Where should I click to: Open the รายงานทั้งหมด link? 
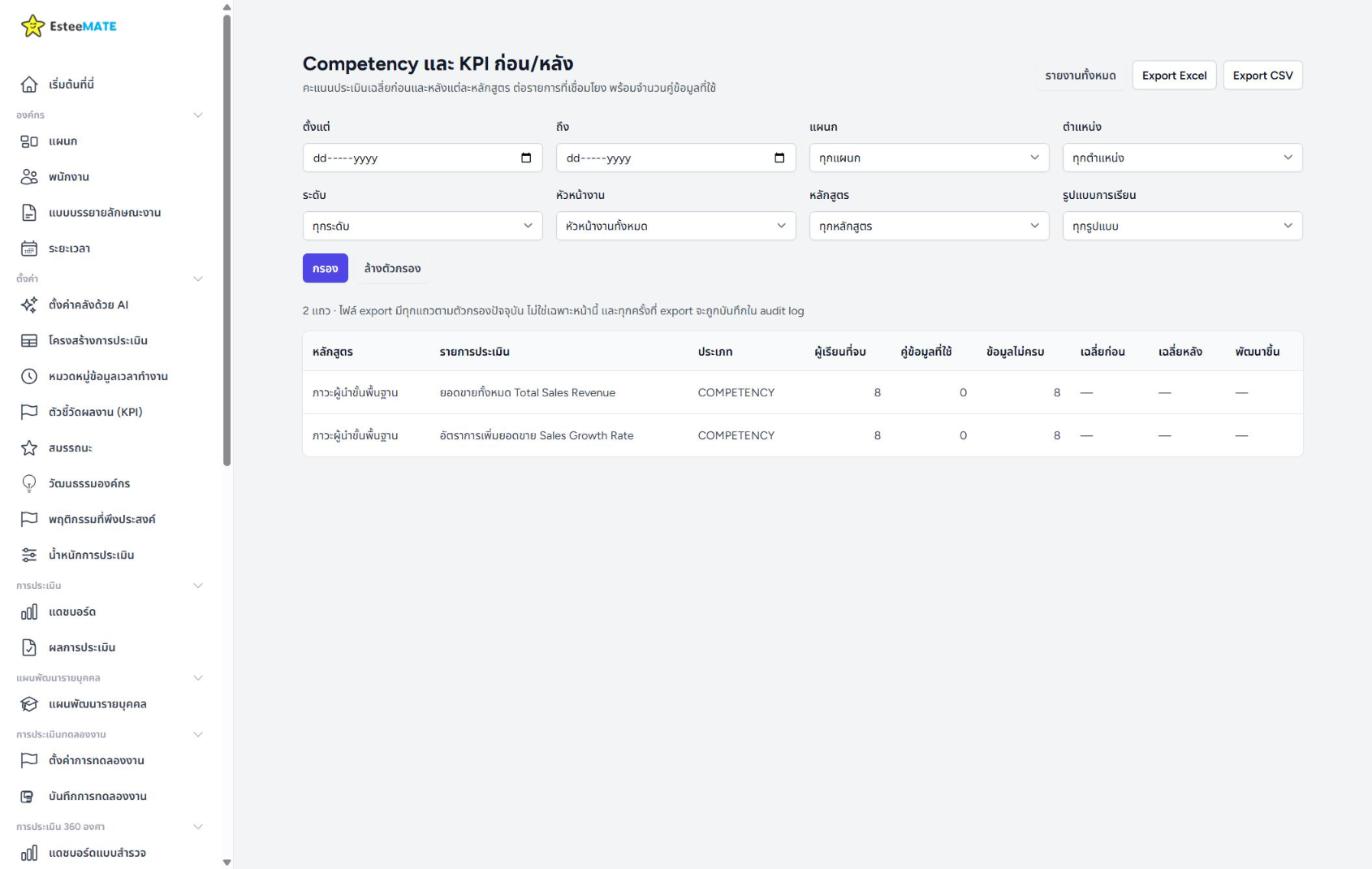1080,76
